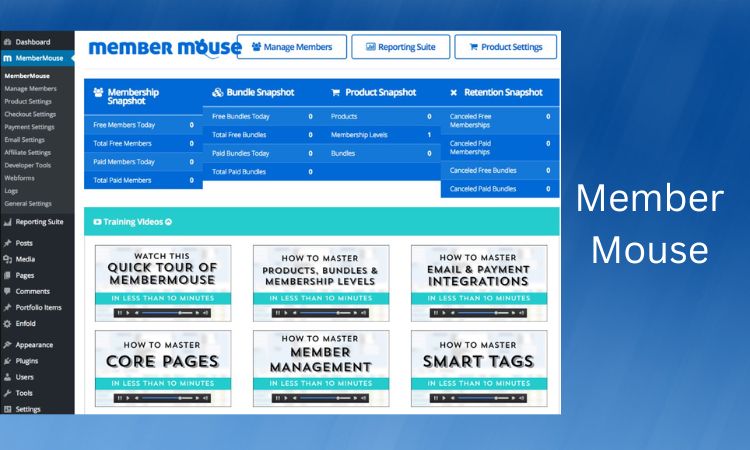Click the Pages icon in sidebar
750x450 pixels.
coord(8,275)
